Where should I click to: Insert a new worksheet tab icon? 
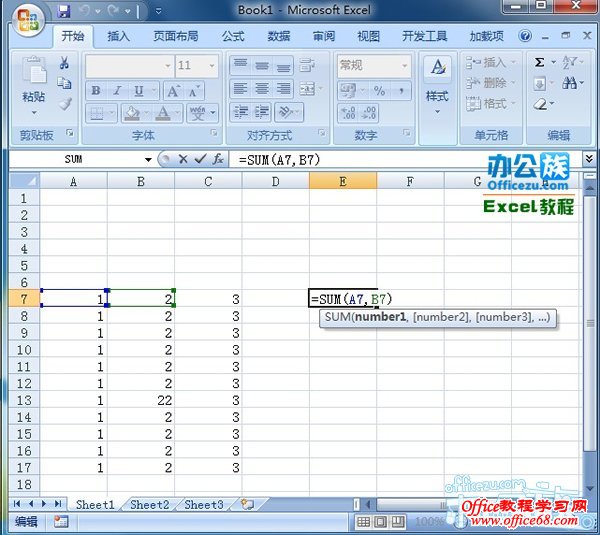coord(247,505)
